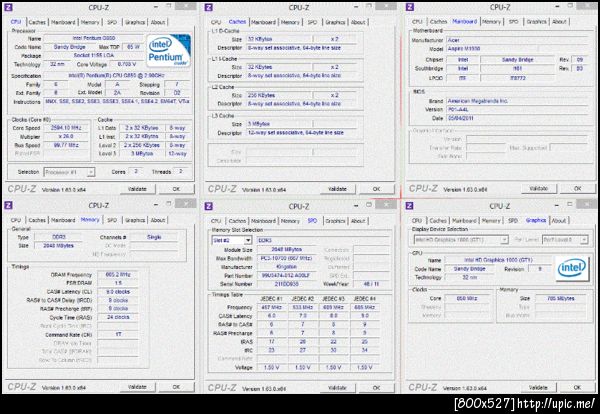Click the SPD Part Number value field
This screenshot has height=414, width=600.
(286, 275)
